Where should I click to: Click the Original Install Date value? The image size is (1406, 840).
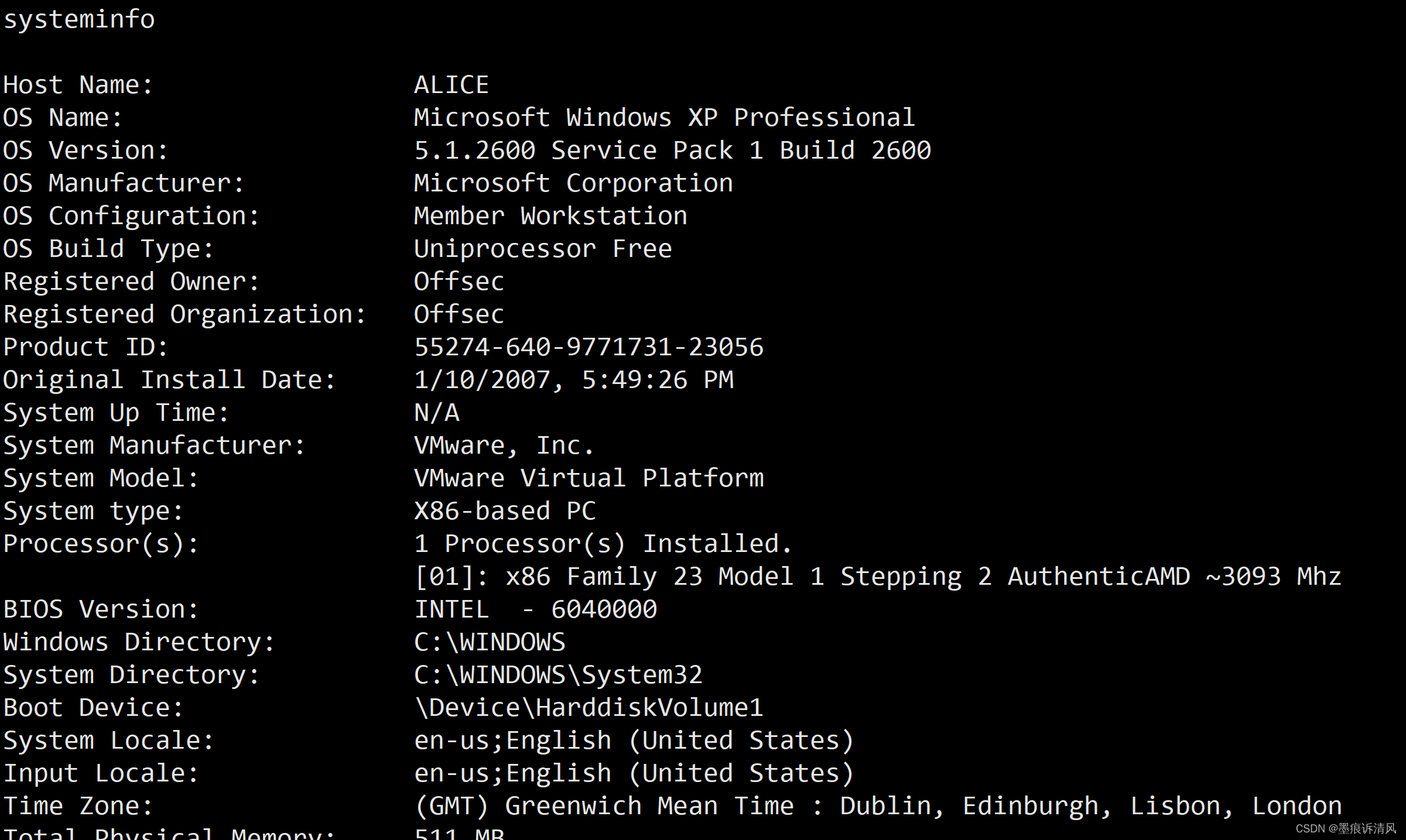[x=573, y=380]
